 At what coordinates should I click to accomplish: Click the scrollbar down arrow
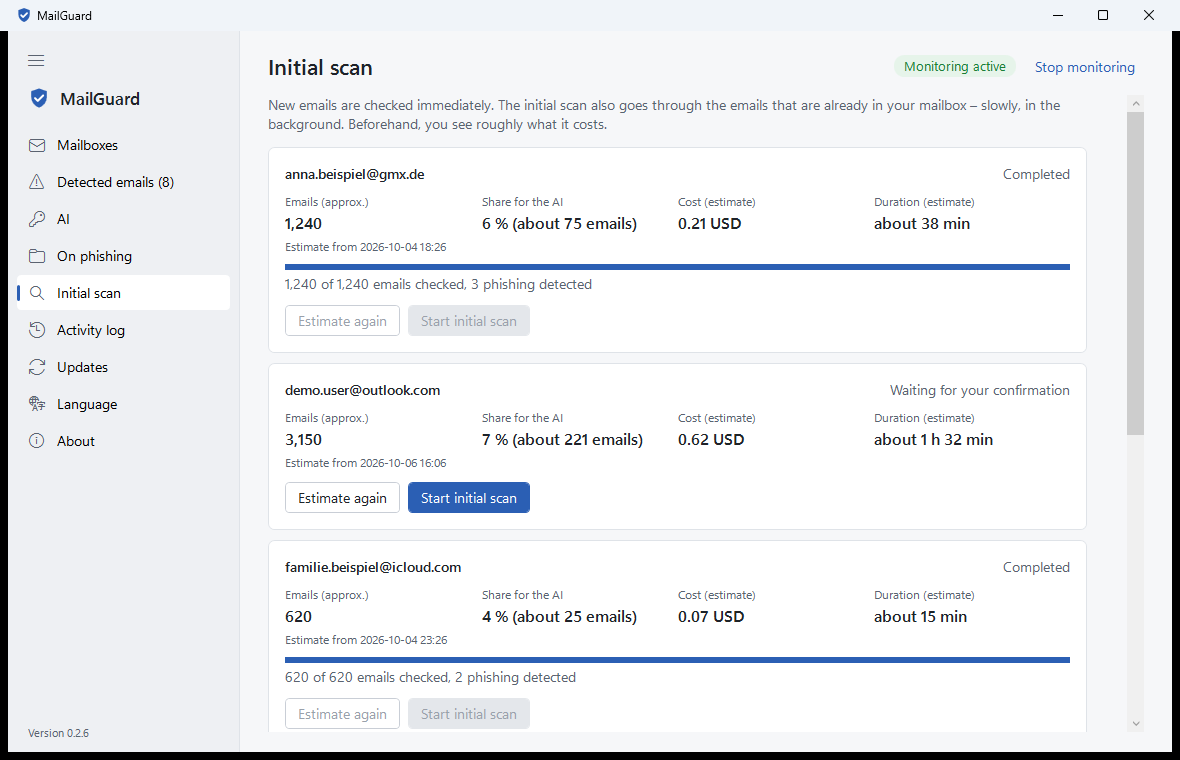pos(1136,724)
